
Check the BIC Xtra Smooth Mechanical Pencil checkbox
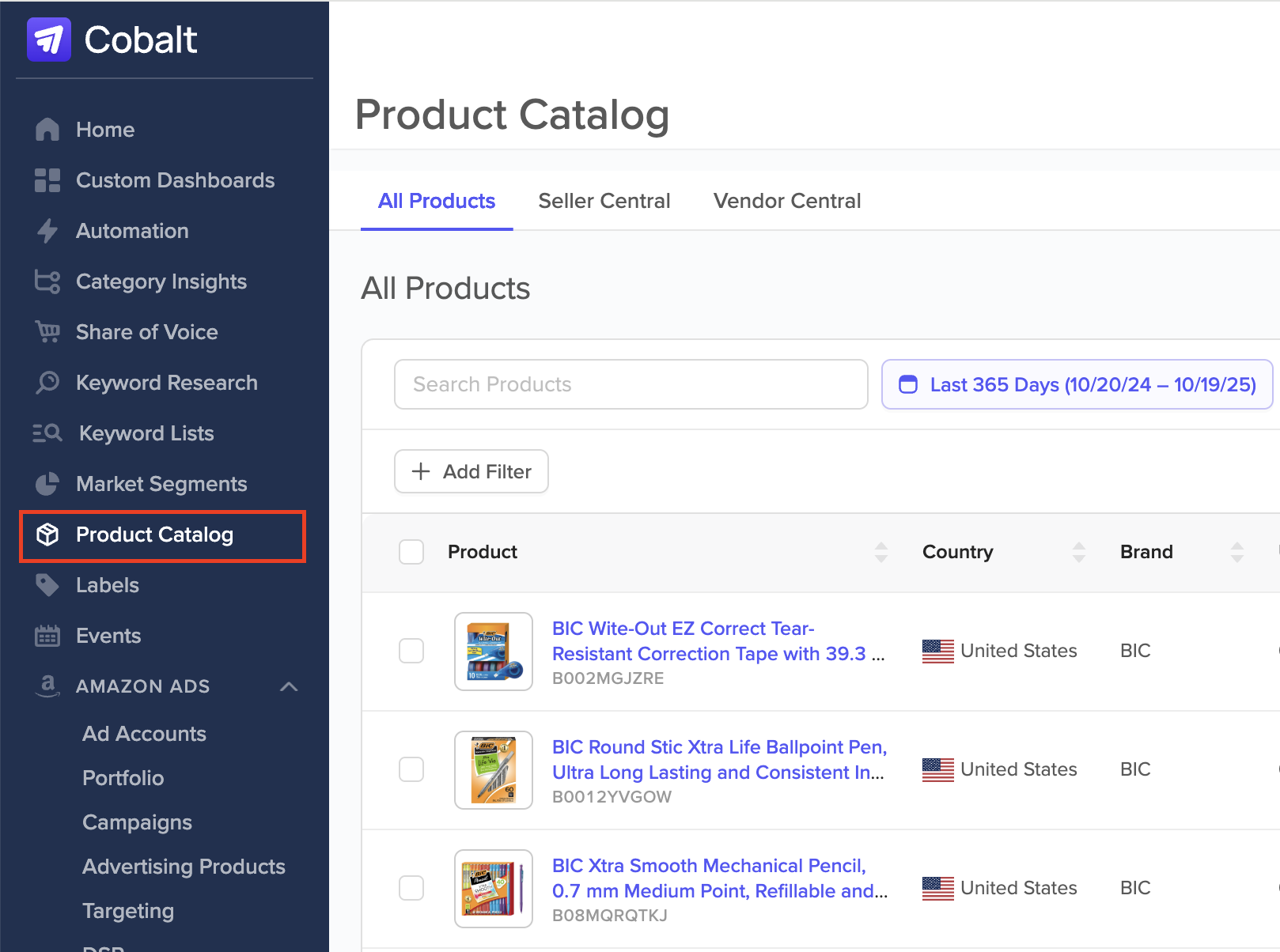point(411,888)
